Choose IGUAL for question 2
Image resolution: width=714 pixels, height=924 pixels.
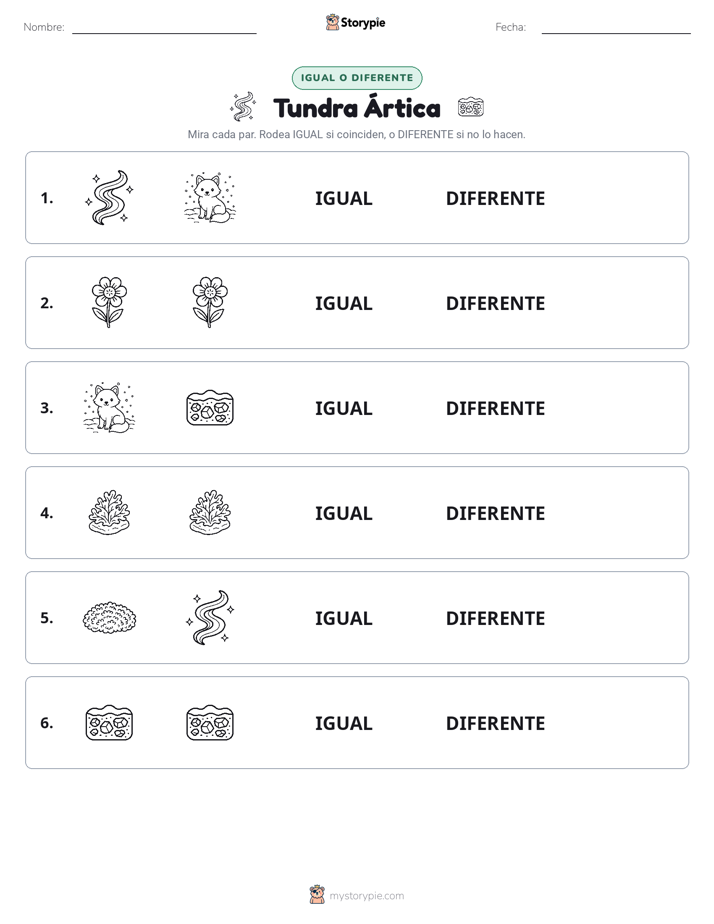[343, 303]
